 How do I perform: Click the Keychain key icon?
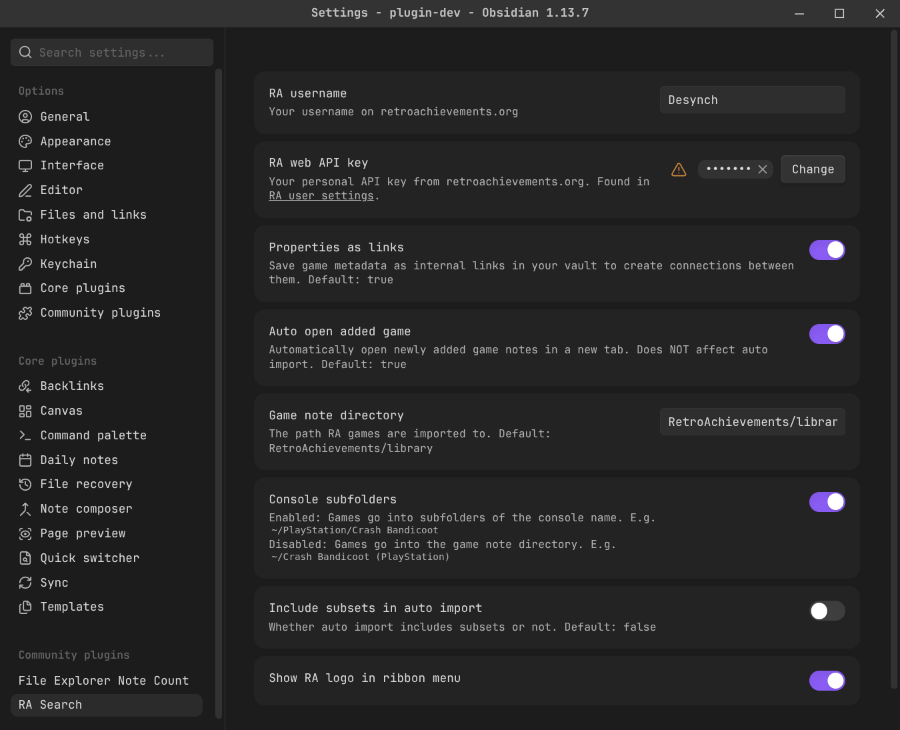coord(25,264)
